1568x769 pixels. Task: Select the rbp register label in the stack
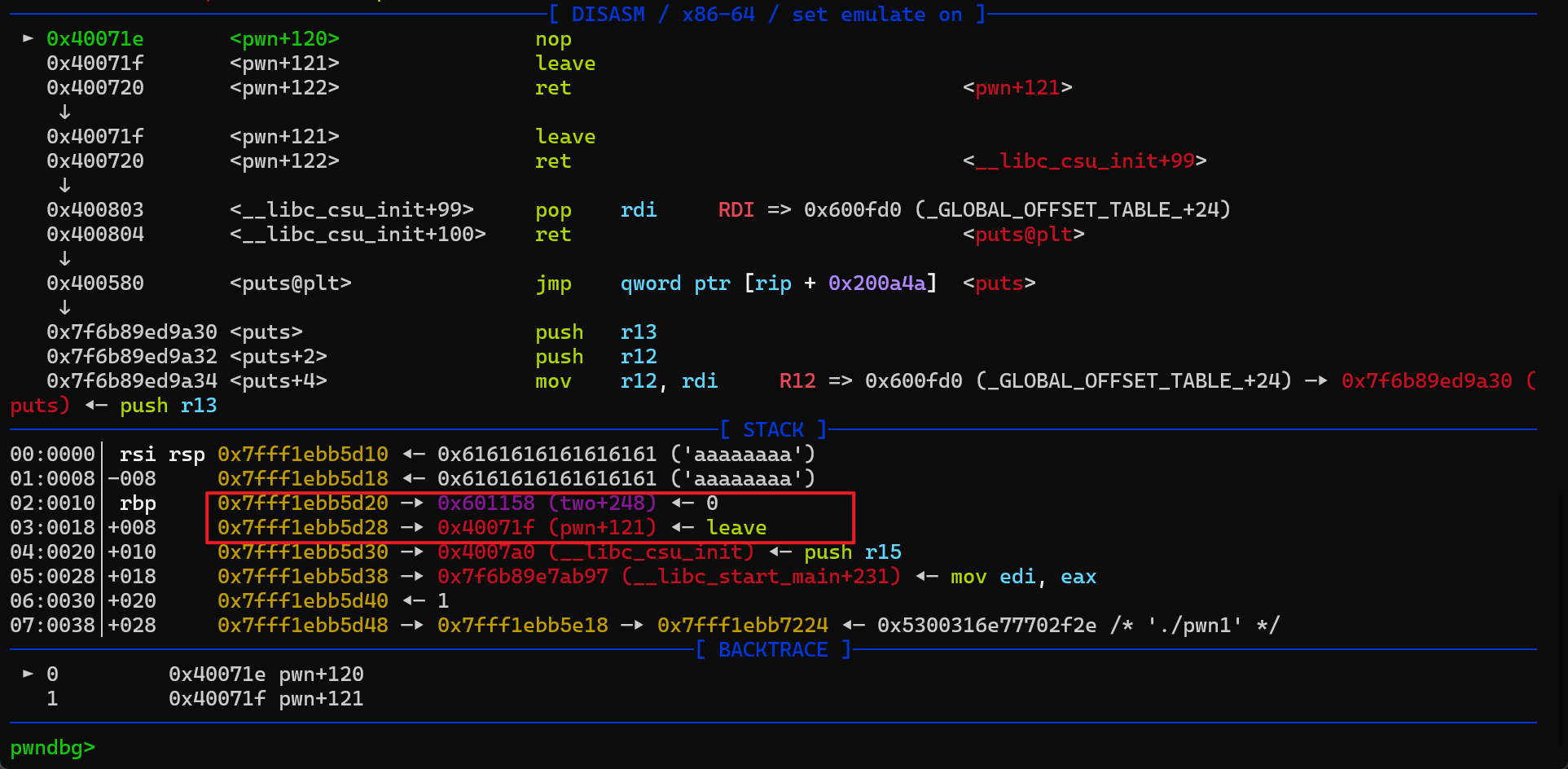tap(138, 503)
